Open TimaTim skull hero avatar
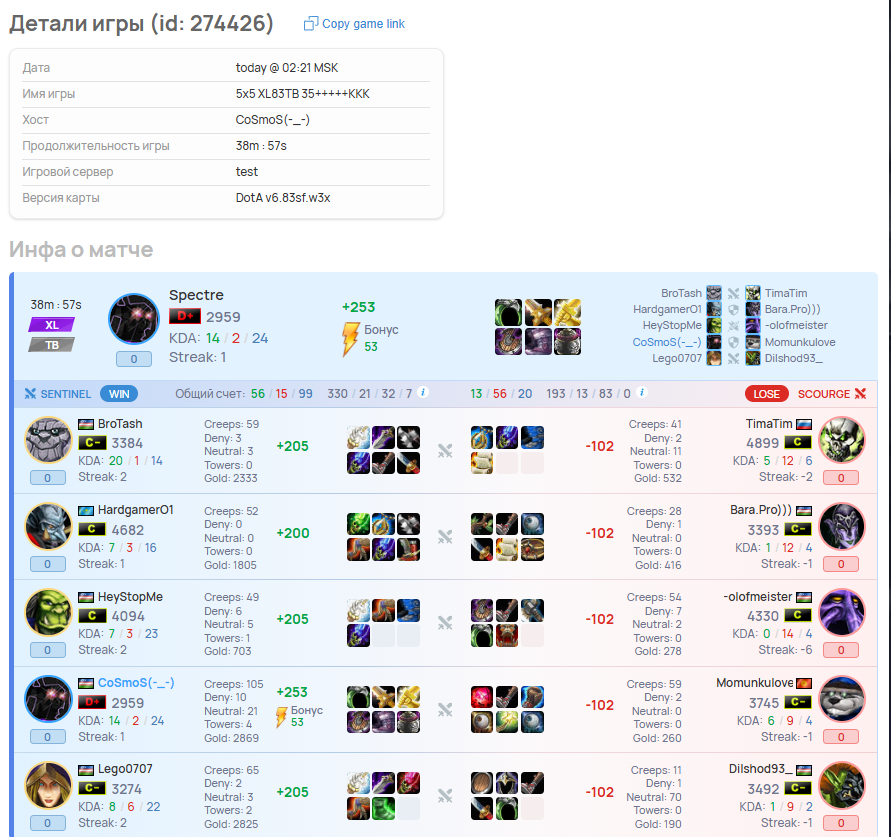This screenshot has width=891, height=837. tap(842, 440)
